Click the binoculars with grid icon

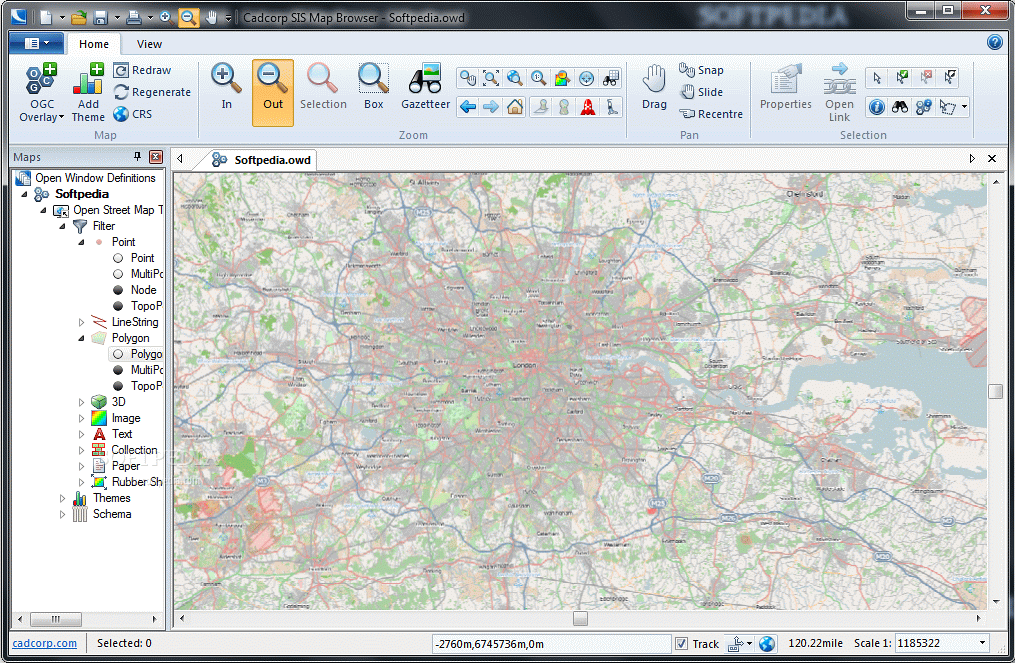(x=610, y=78)
